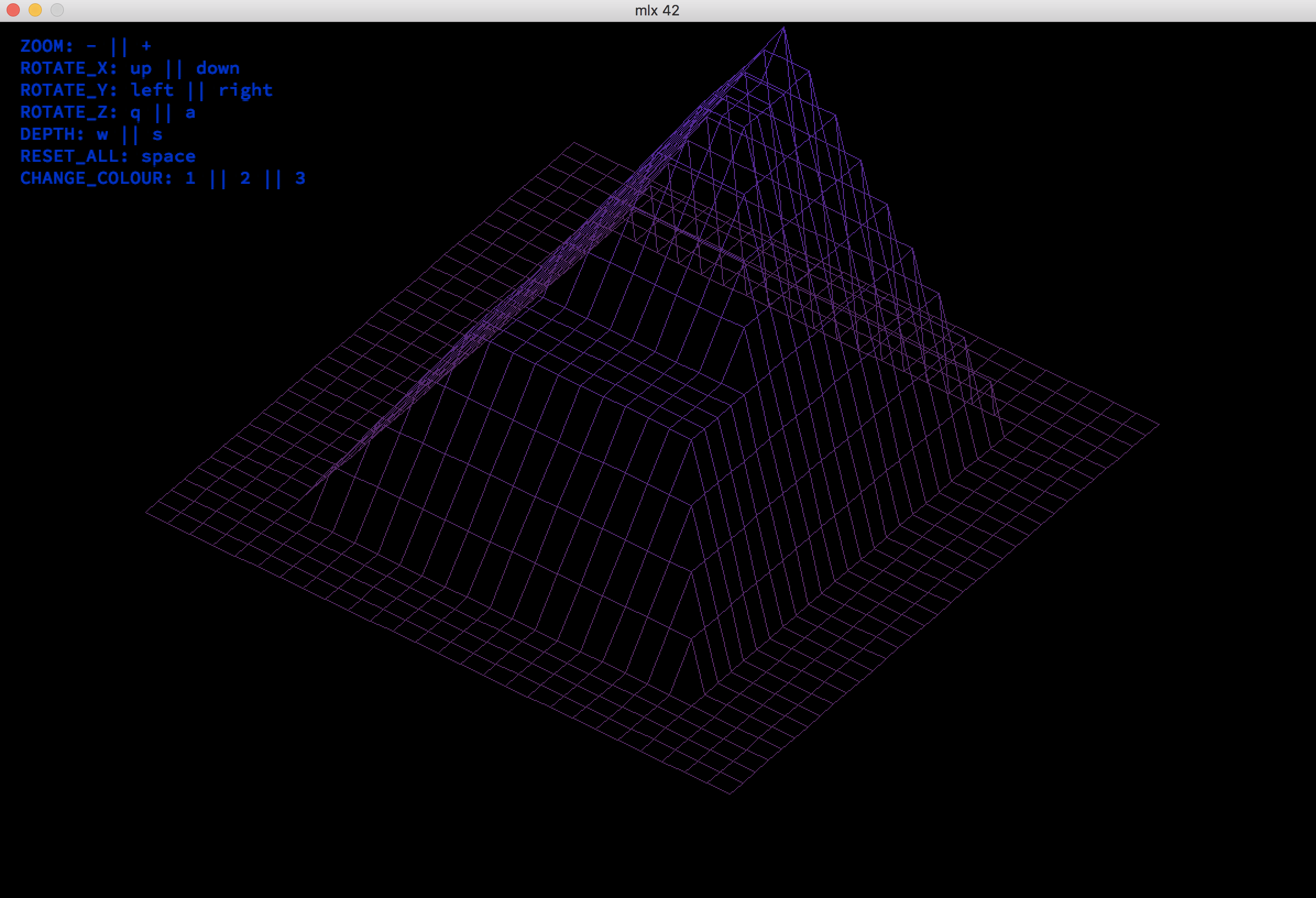The image size is (1316, 898).
Task: Click the letter 'q' in ROTATE_Z line
Action: coord(135,113)
